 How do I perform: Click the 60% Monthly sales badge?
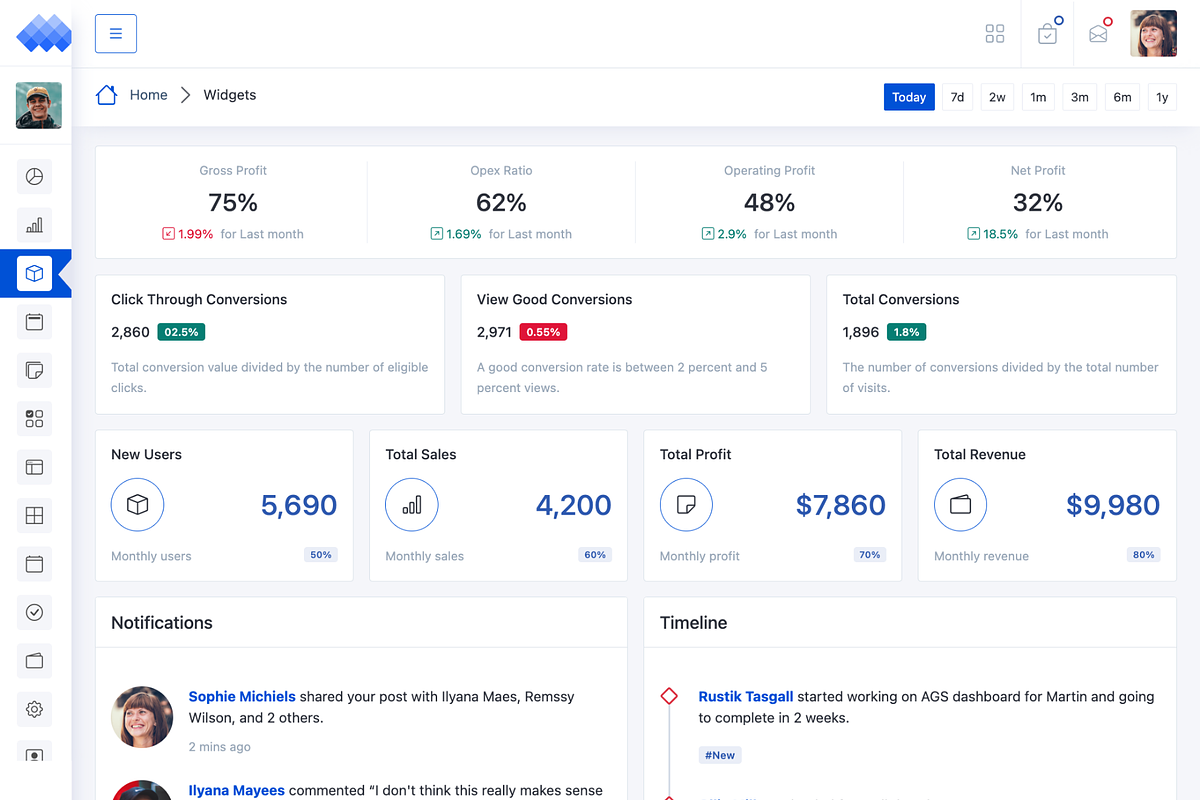pyautogui.click(x=595, y=555)
